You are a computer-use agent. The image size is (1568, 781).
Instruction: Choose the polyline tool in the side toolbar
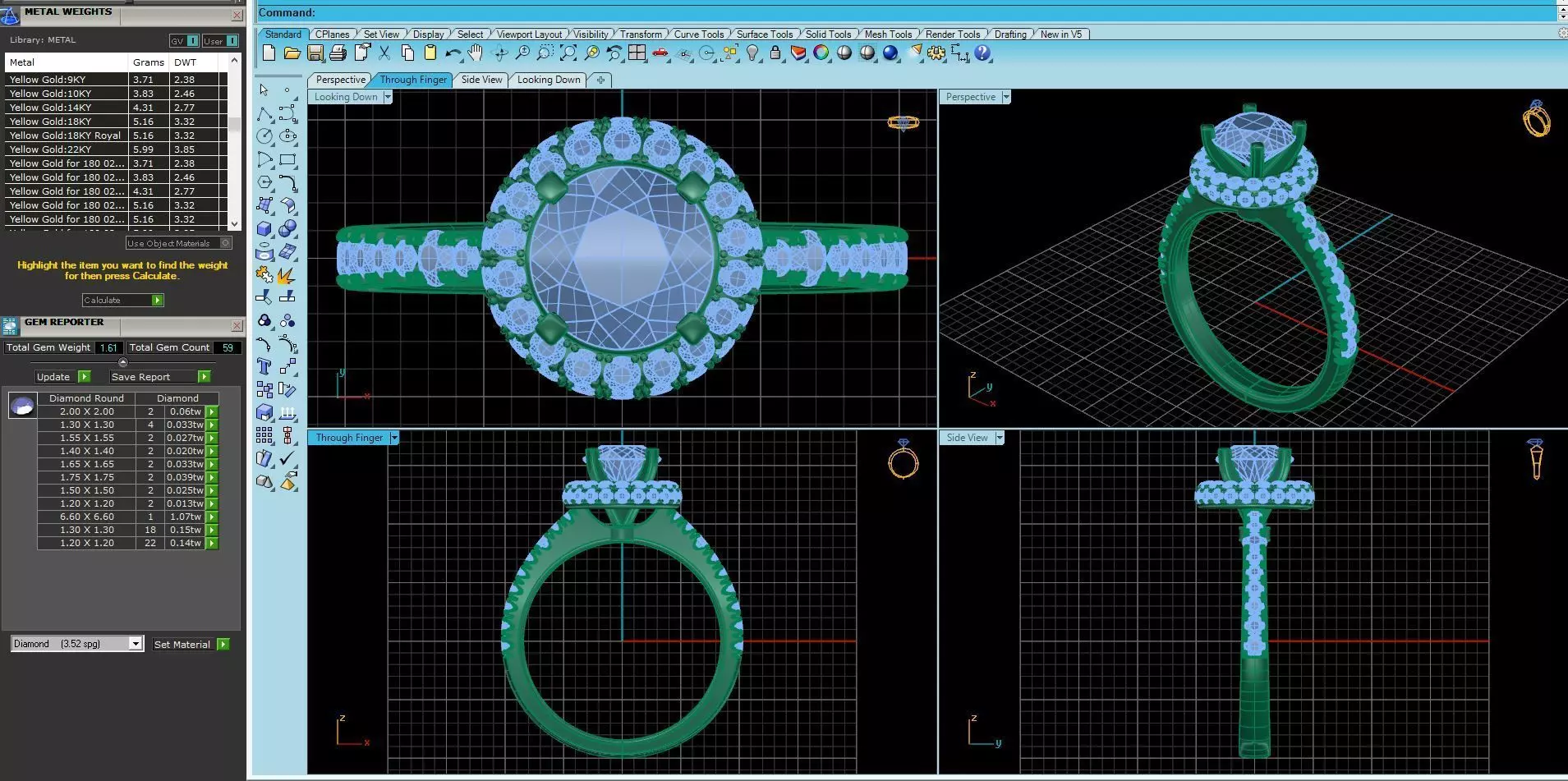[x=264, y=113]
